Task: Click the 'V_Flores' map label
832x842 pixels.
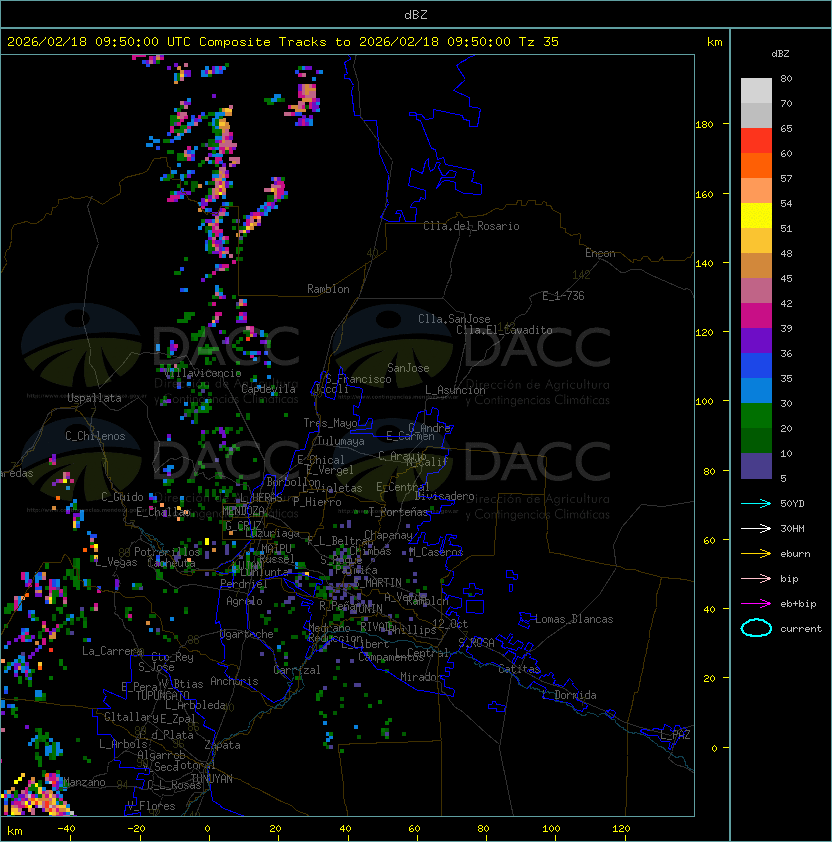Action: point(151,806)
